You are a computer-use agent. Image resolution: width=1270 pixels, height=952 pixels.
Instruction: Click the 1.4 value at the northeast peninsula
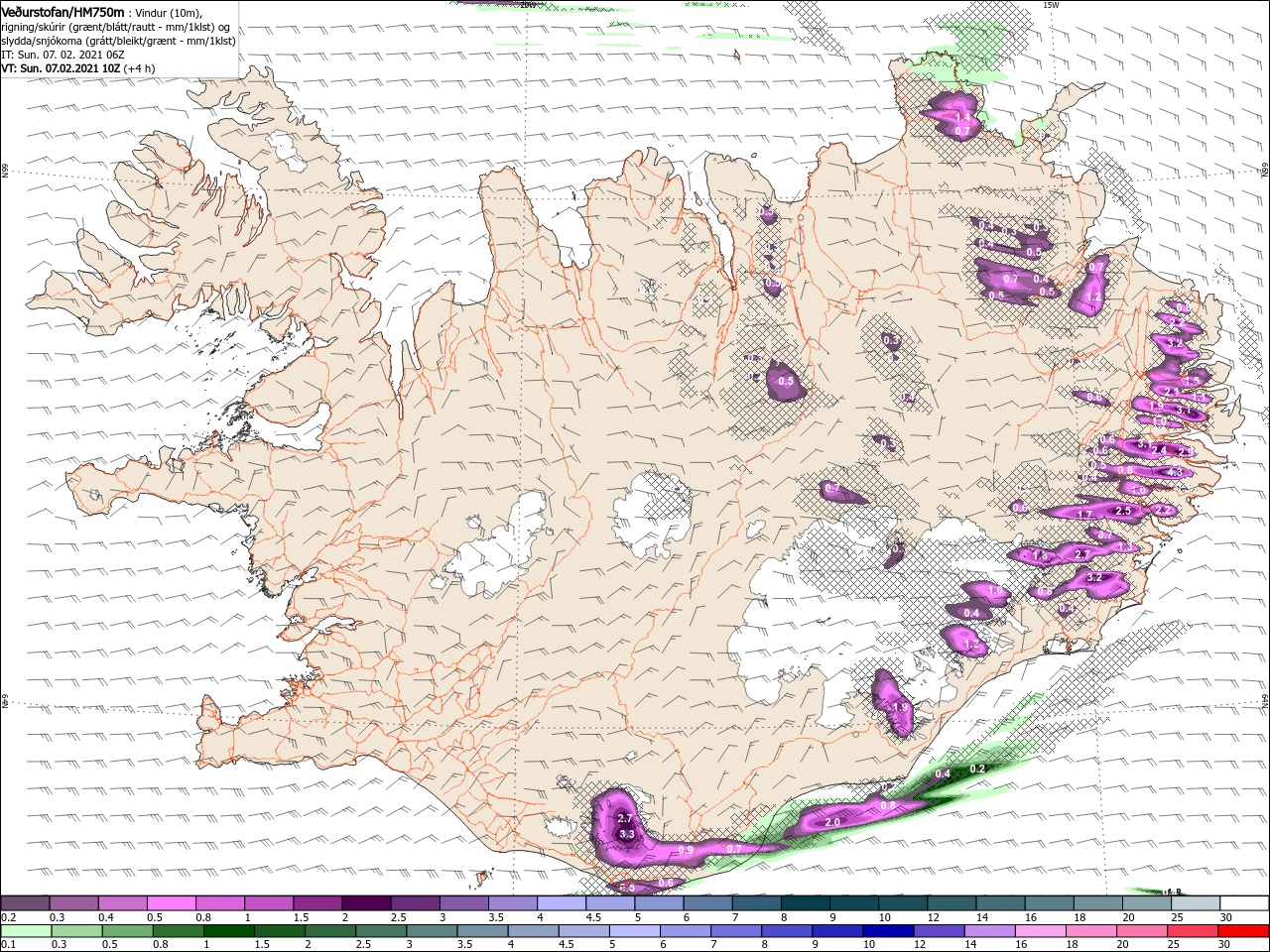pos(961,117)
